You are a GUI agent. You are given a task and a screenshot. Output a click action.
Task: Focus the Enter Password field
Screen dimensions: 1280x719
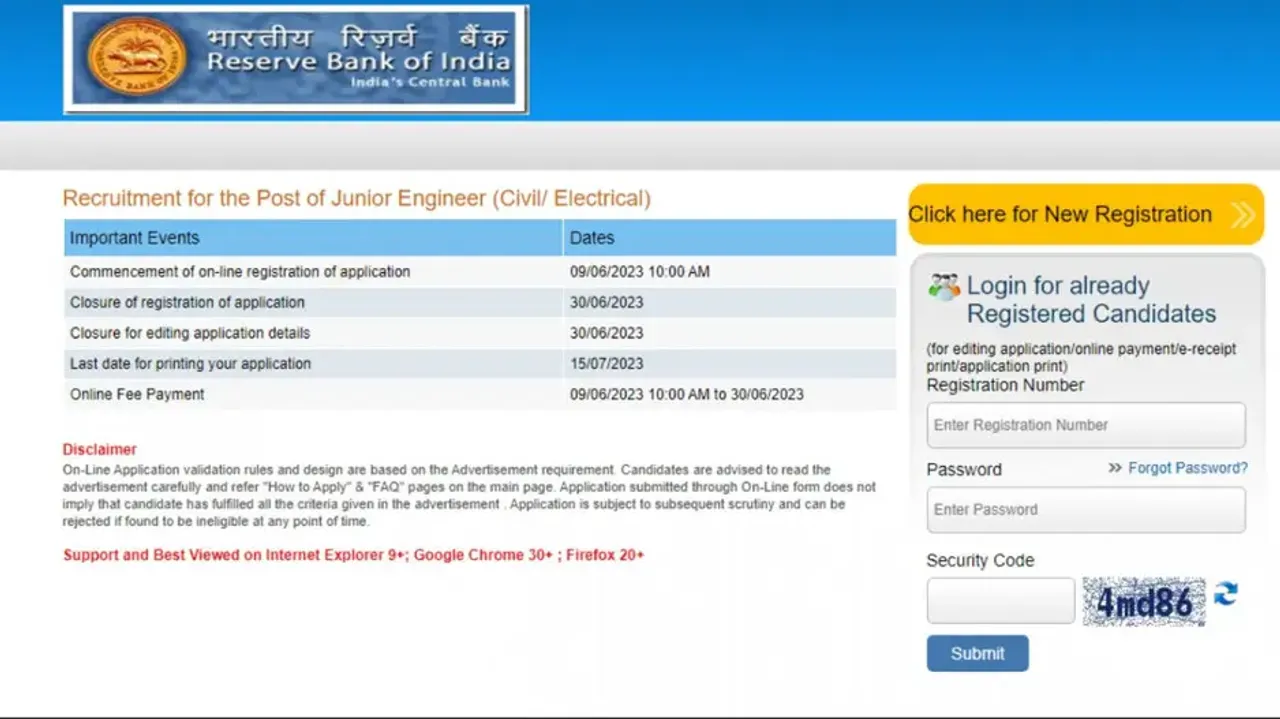(1085, 510)
